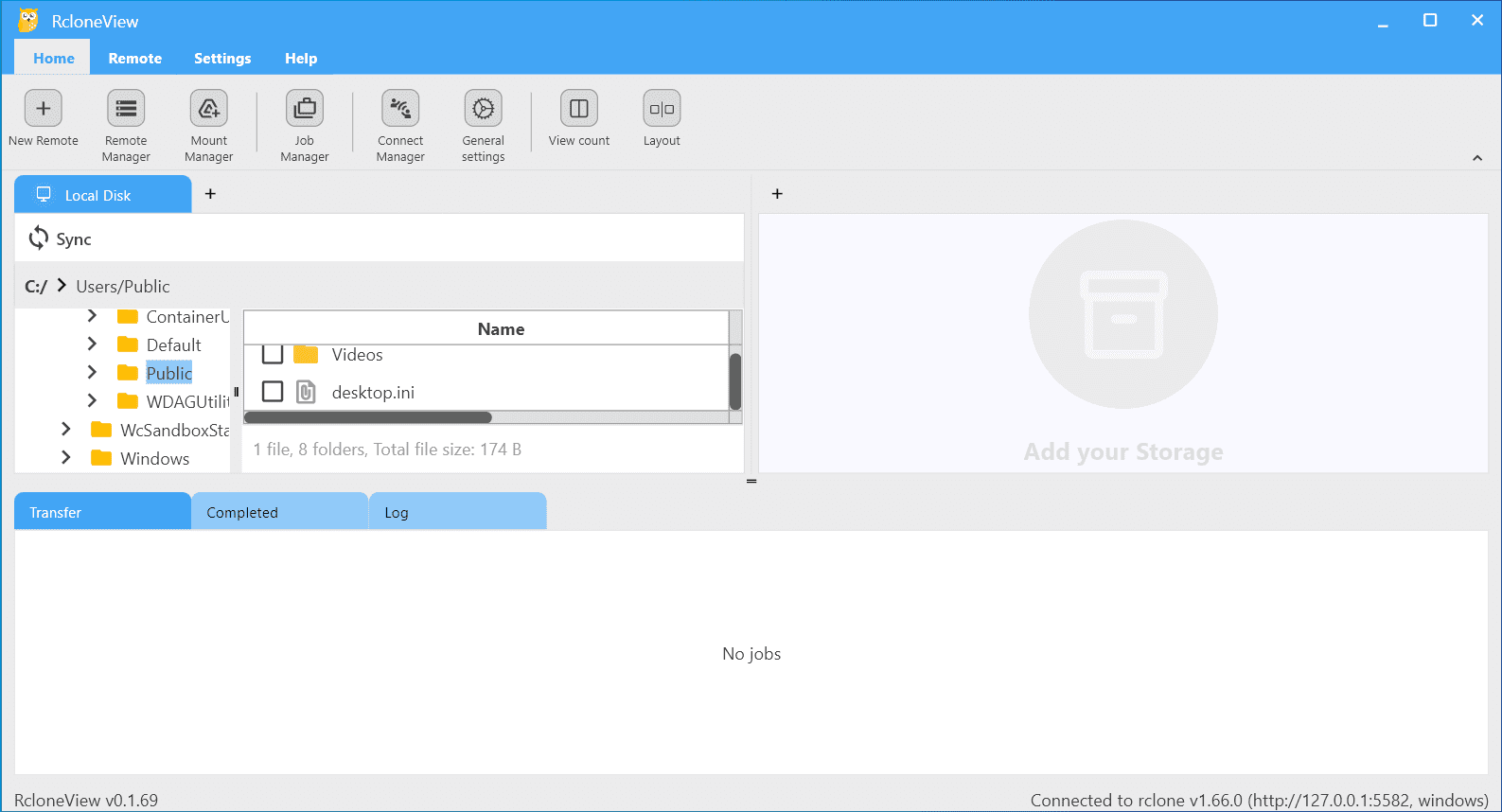Image resolution: width=1502 pixels, height=812 pixels.
Task: Click the splitter handle between panes and jobs
Action: (751, 482)
